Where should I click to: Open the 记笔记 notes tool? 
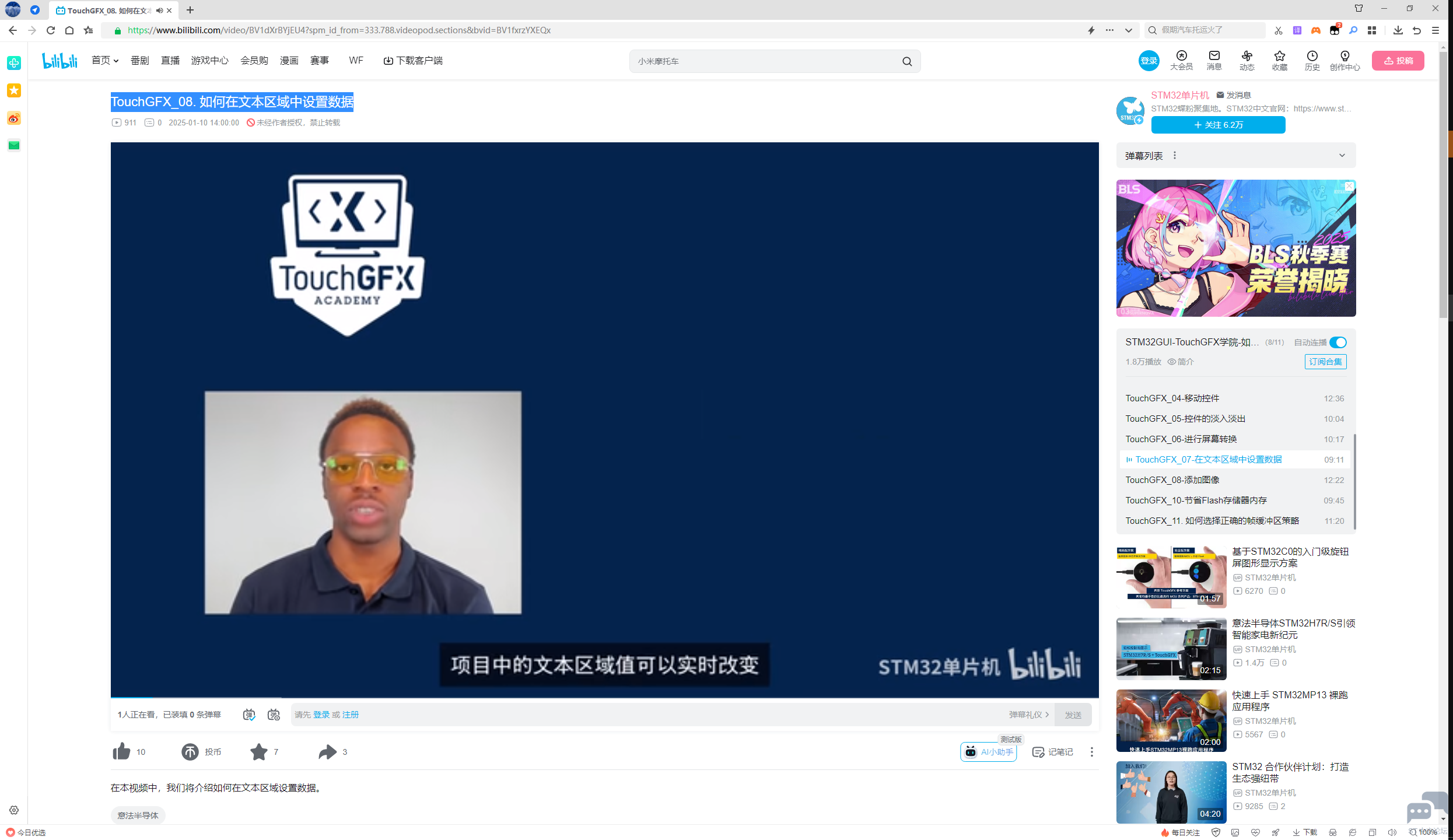pyautogui.click(x=1053, y=752)
